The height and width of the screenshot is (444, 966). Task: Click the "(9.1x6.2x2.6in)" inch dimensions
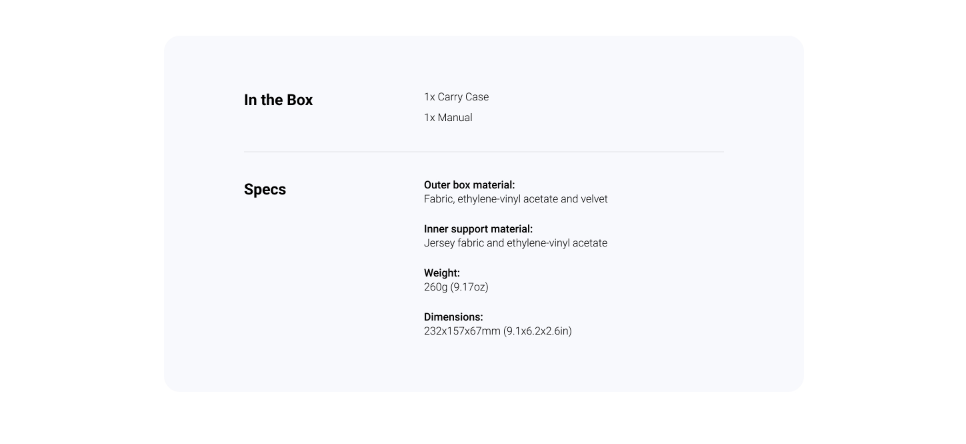tap(538, 331)
